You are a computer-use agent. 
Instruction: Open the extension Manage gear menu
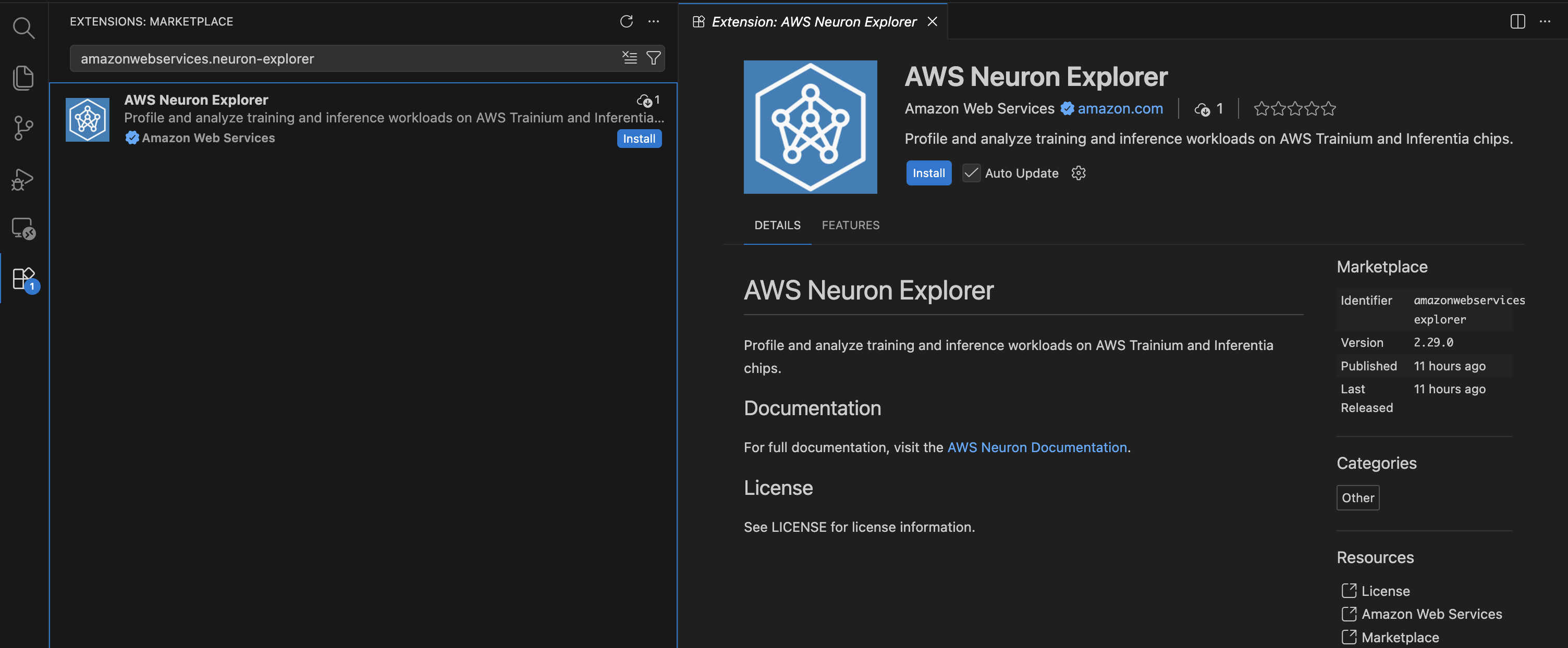[1079, 173]
